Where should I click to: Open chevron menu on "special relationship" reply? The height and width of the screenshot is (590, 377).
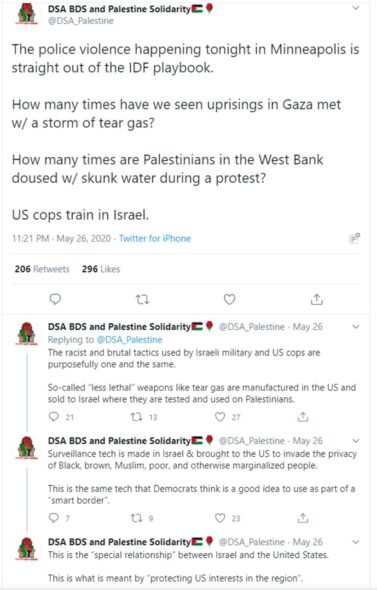tap(356, 542)
